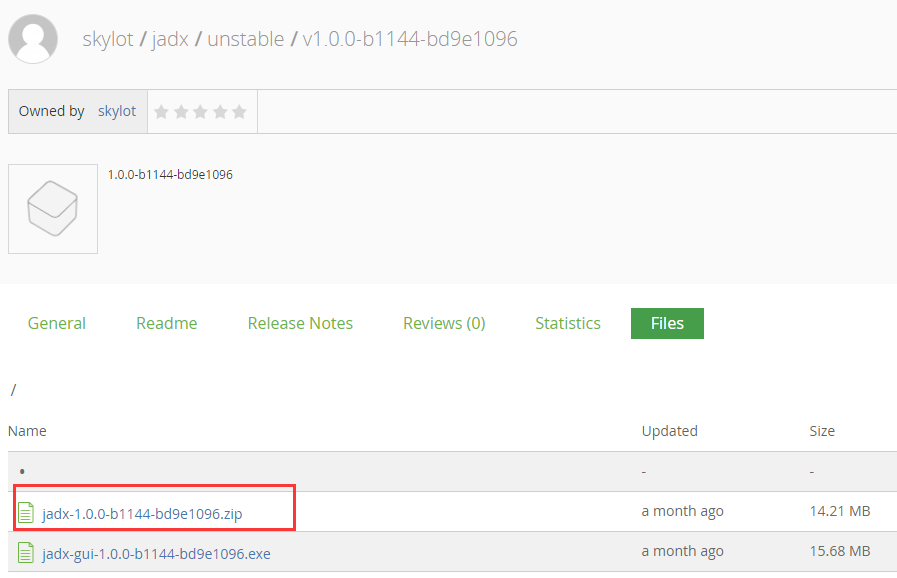Image resolution: width=897 pixels, height=578 pixels.
Task: Rate the package with the fourth star
Action: [x=220, y=112]
